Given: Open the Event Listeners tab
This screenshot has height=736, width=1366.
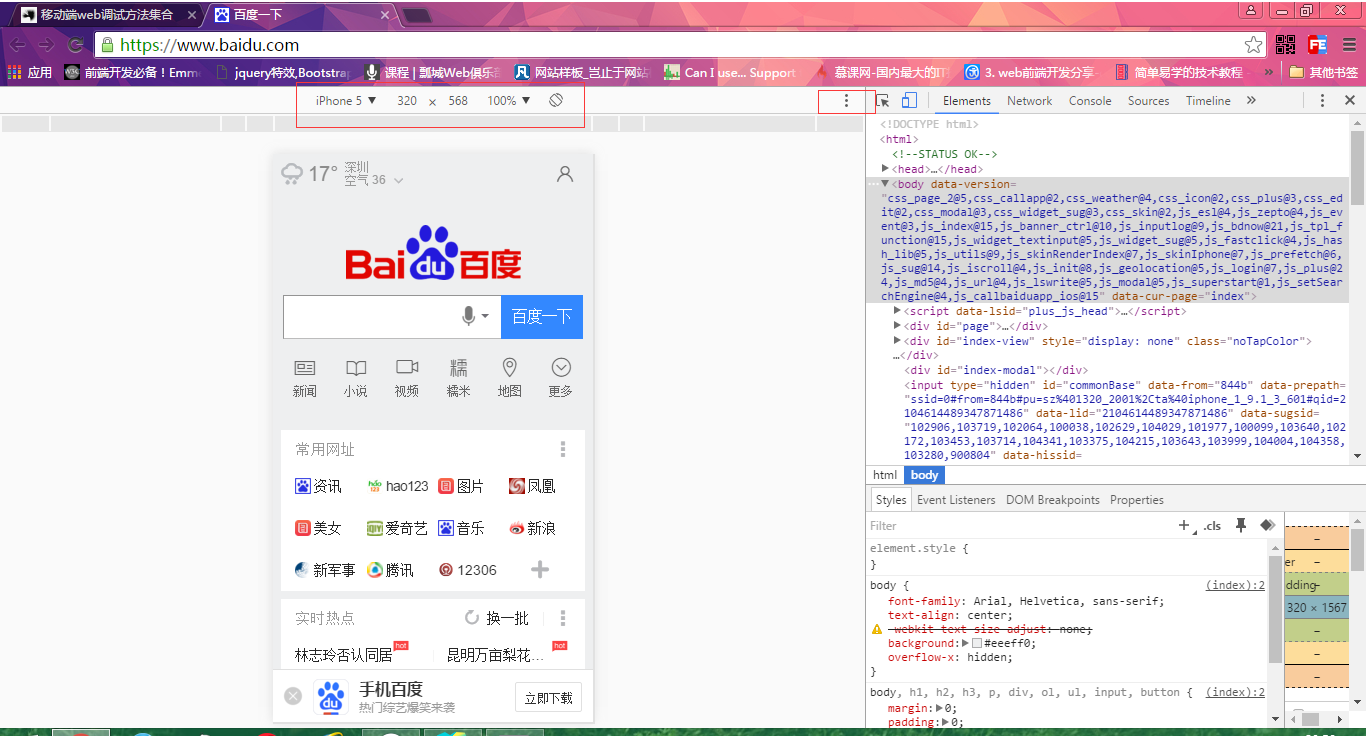Looking at the screenshot, I should click(x=956, y=500).
